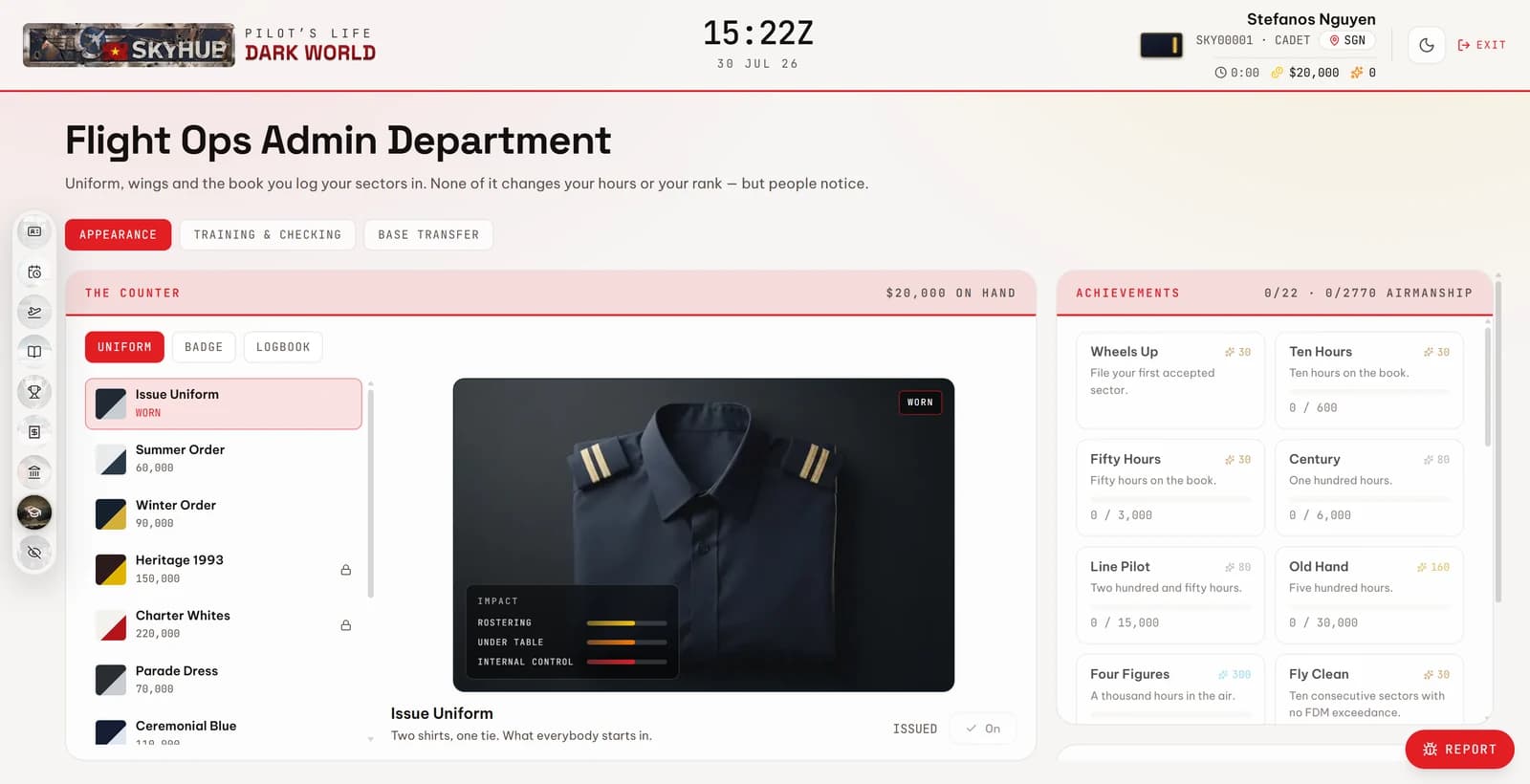
Task: Open the open-book logbook sidebar icon
Action: tap(34, 352)
